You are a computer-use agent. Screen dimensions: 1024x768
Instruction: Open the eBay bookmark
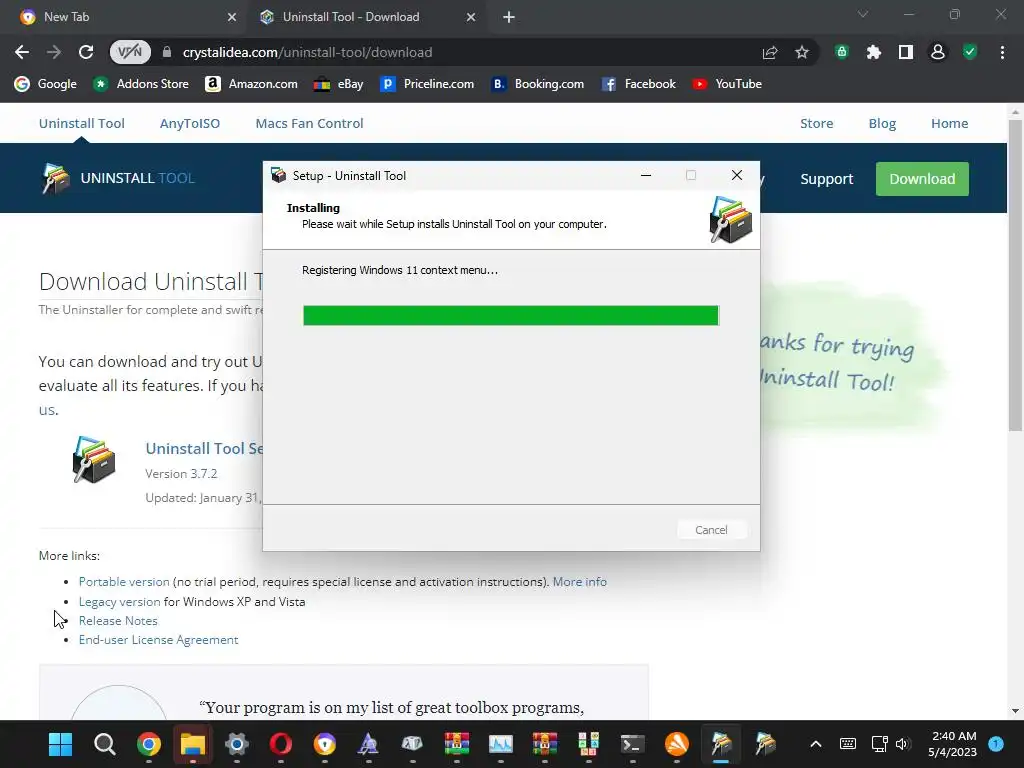(338, 84)
